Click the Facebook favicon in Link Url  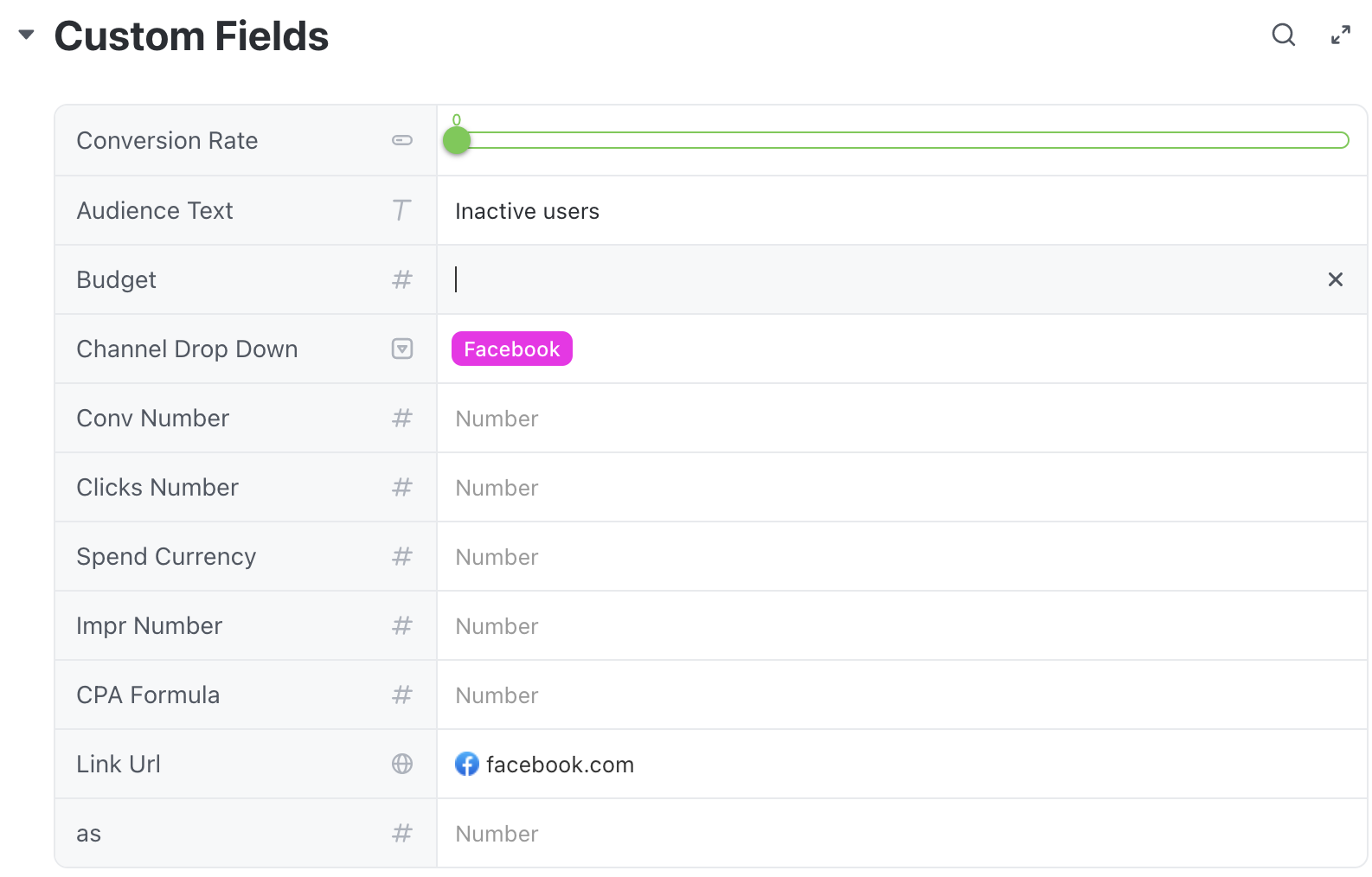point(467,764)
